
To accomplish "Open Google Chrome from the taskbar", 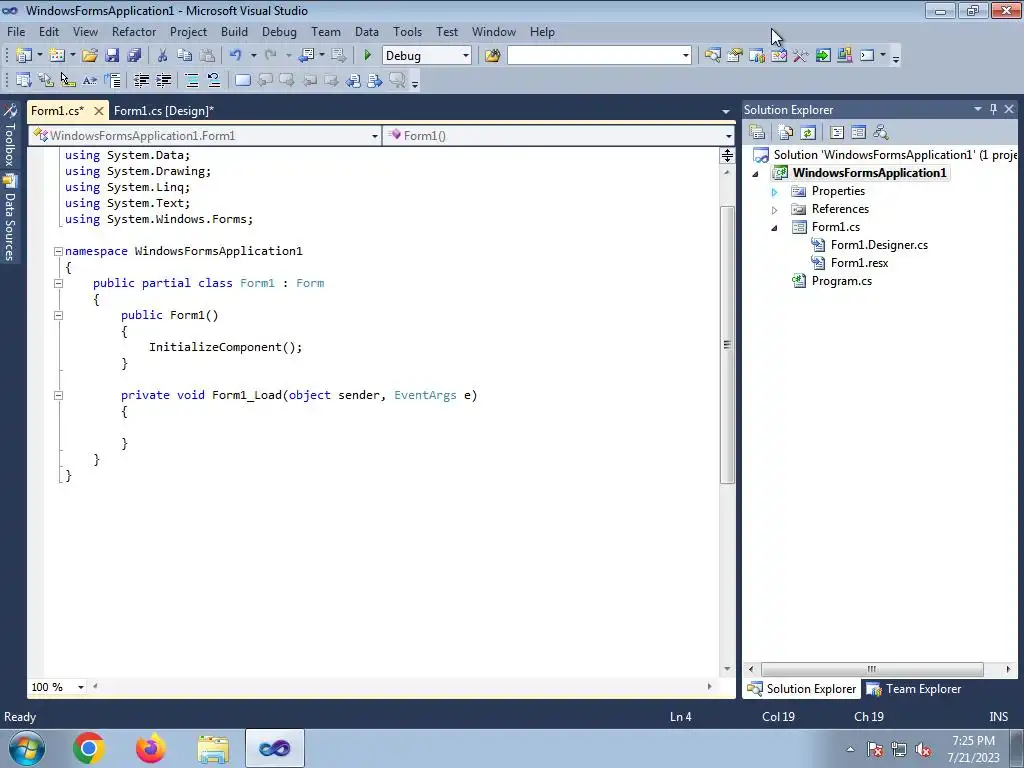I will [x=89, y=748].
